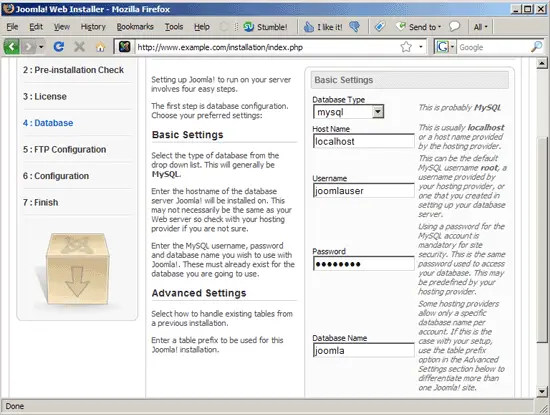The image size is (550, 415).
Task: Select step 3 : License
Action: (x=45, y=96)
